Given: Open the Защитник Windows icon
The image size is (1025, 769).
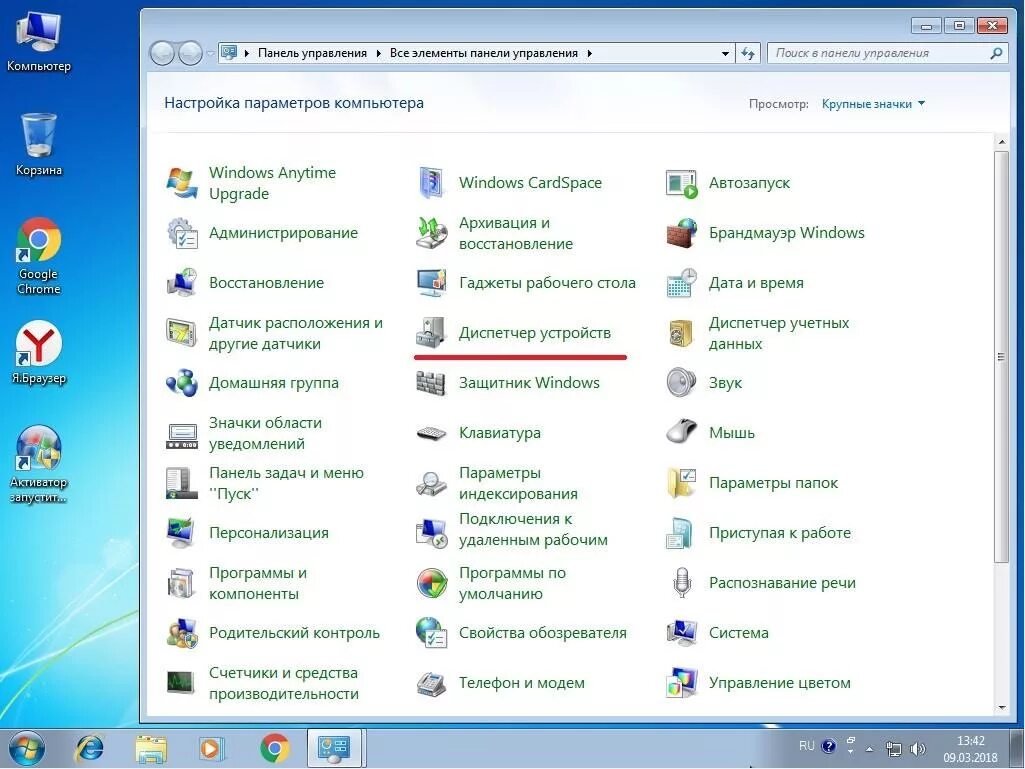Looking at the screenshot, I should click(x=431, y=383).
